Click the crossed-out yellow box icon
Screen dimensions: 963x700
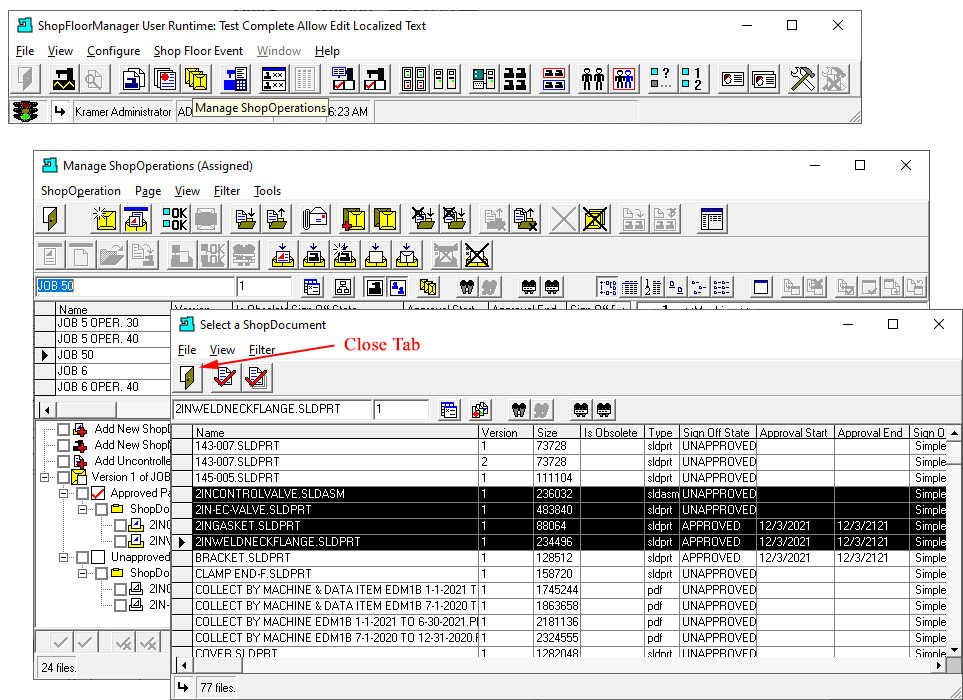pyautogui.click(x=595, y=219)
